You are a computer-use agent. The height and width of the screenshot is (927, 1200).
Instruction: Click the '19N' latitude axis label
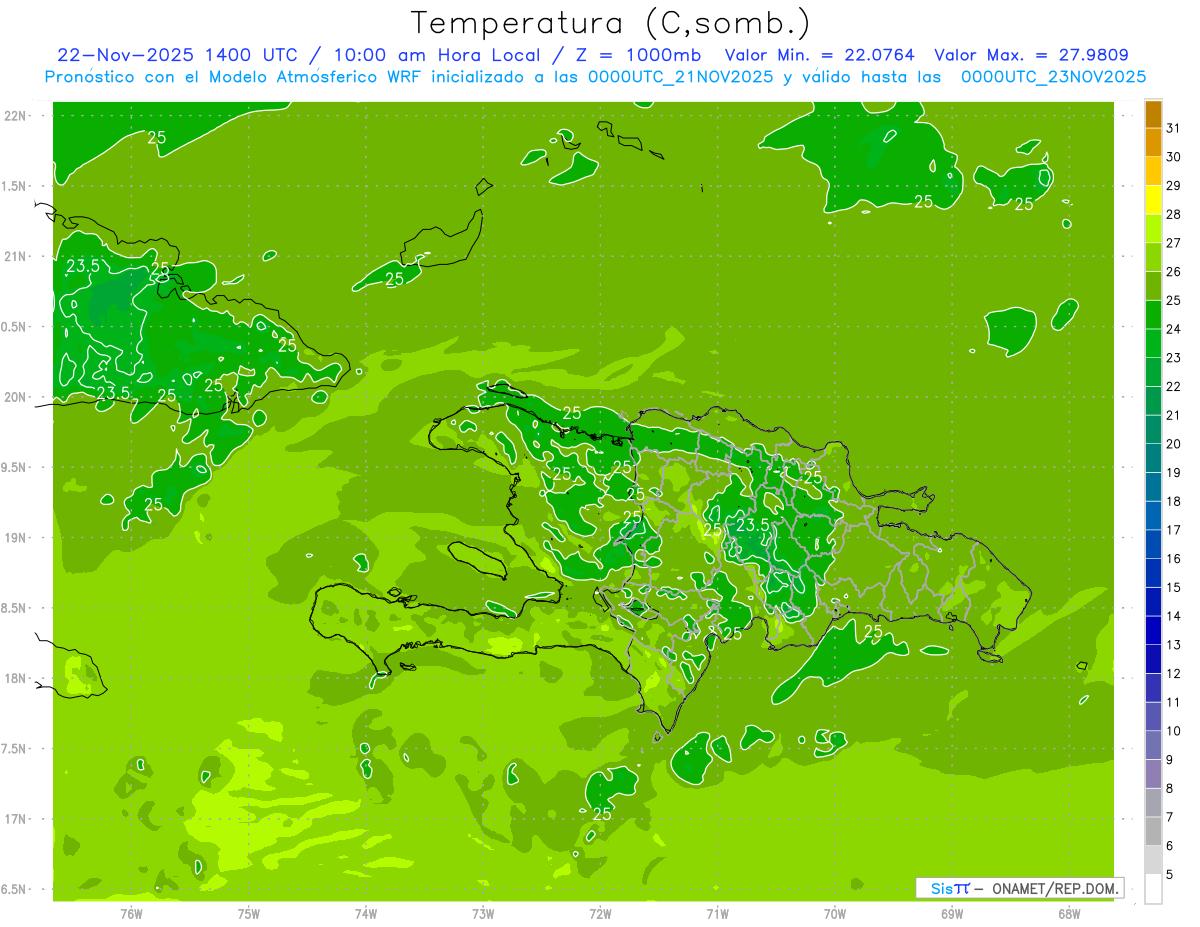point(16,538)
